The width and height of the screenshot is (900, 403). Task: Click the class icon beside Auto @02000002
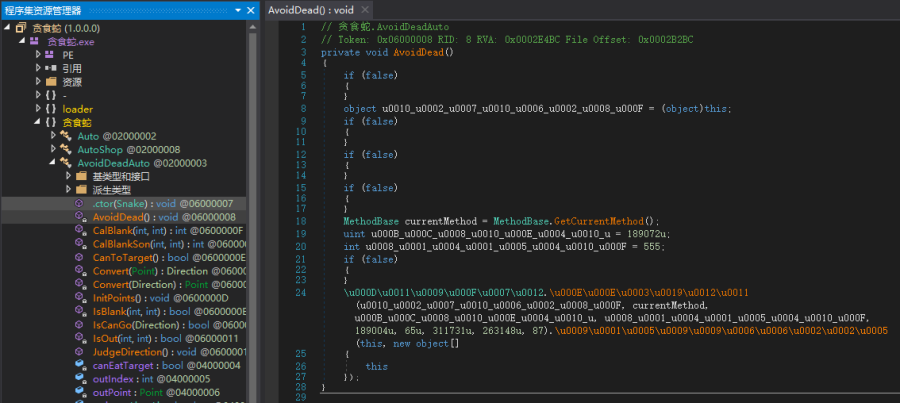(x=65, y=136)
